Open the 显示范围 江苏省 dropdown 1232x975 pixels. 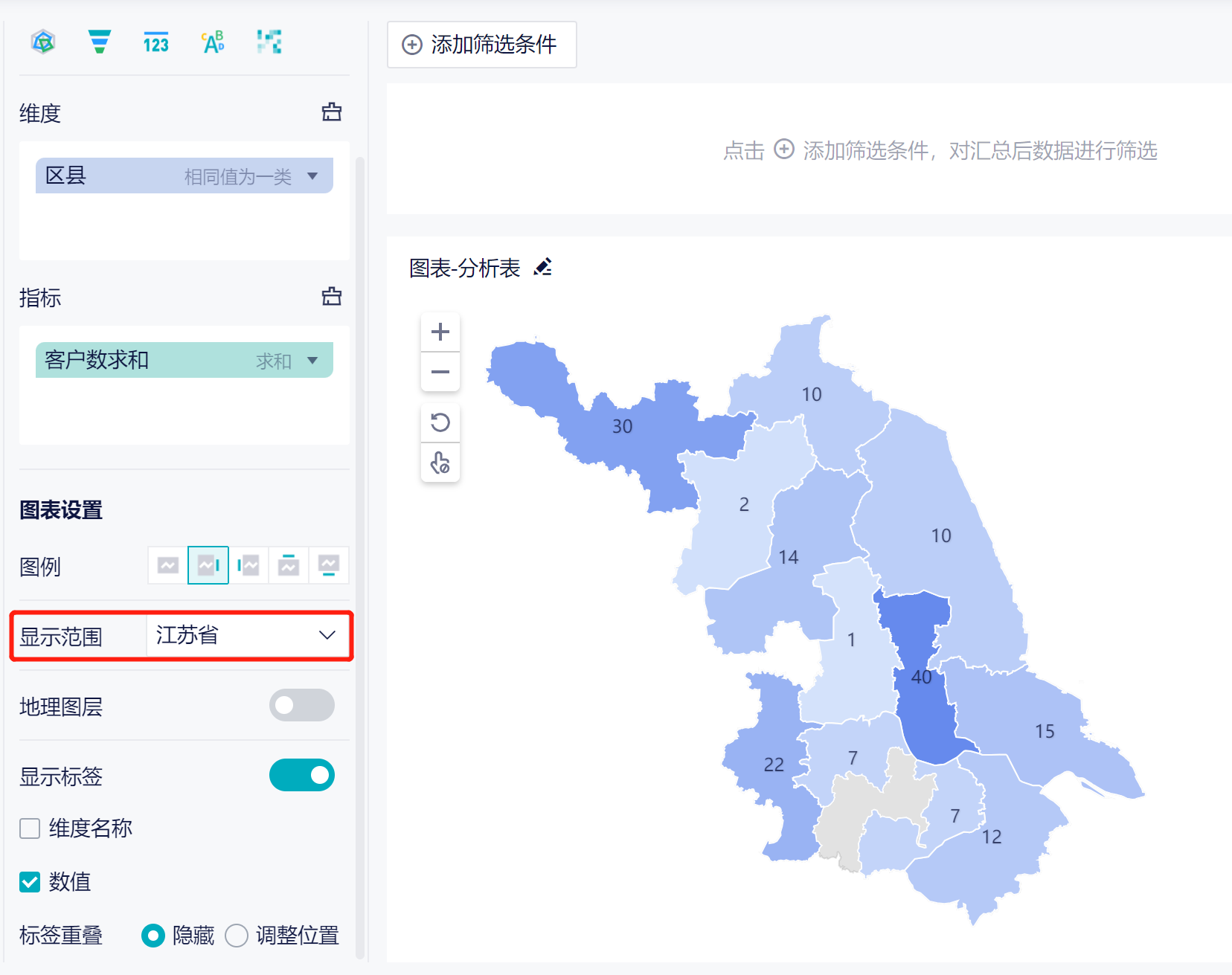pyautogui.click(x=246, y=635)
